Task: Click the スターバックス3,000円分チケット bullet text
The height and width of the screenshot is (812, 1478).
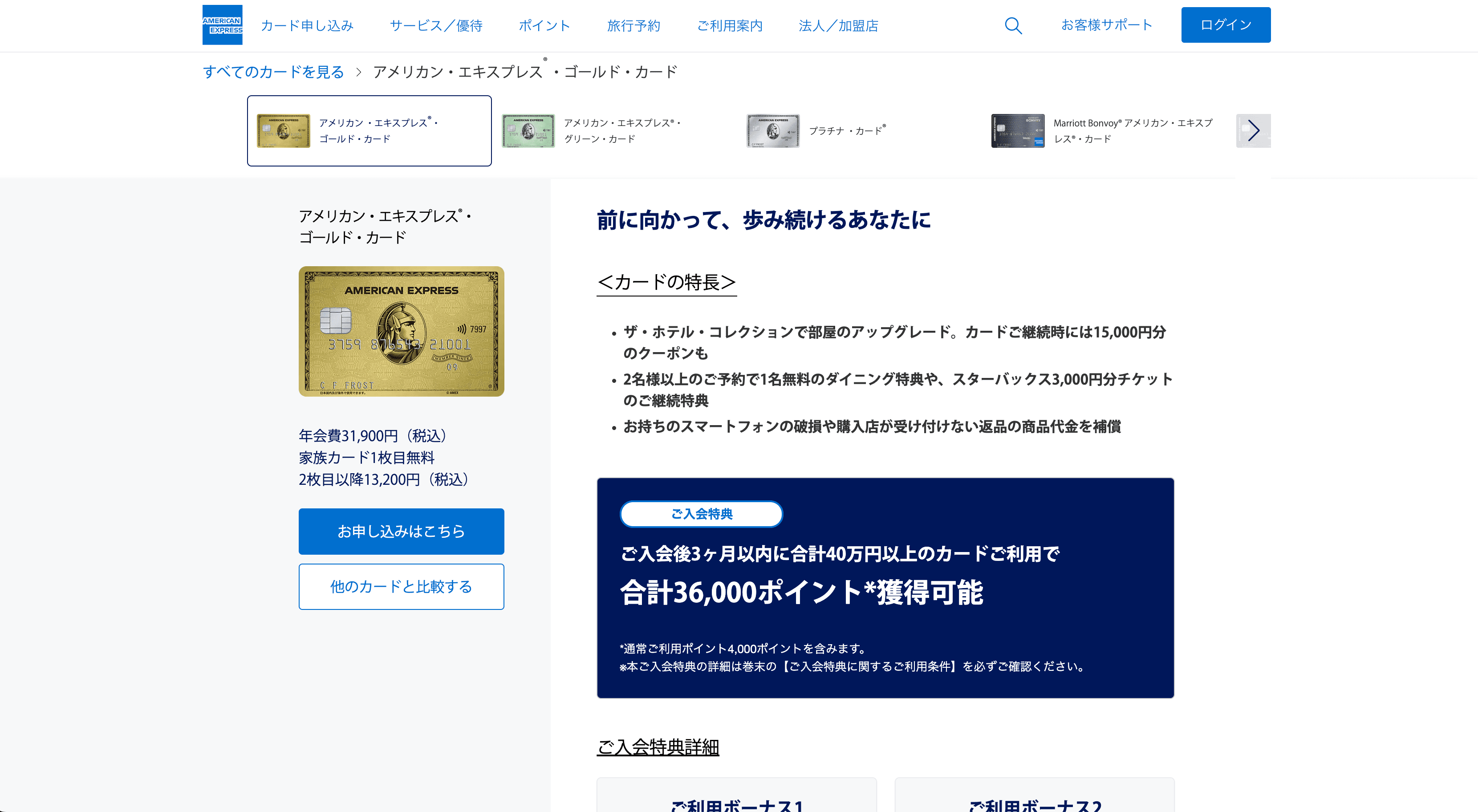Action: point(898,390)
